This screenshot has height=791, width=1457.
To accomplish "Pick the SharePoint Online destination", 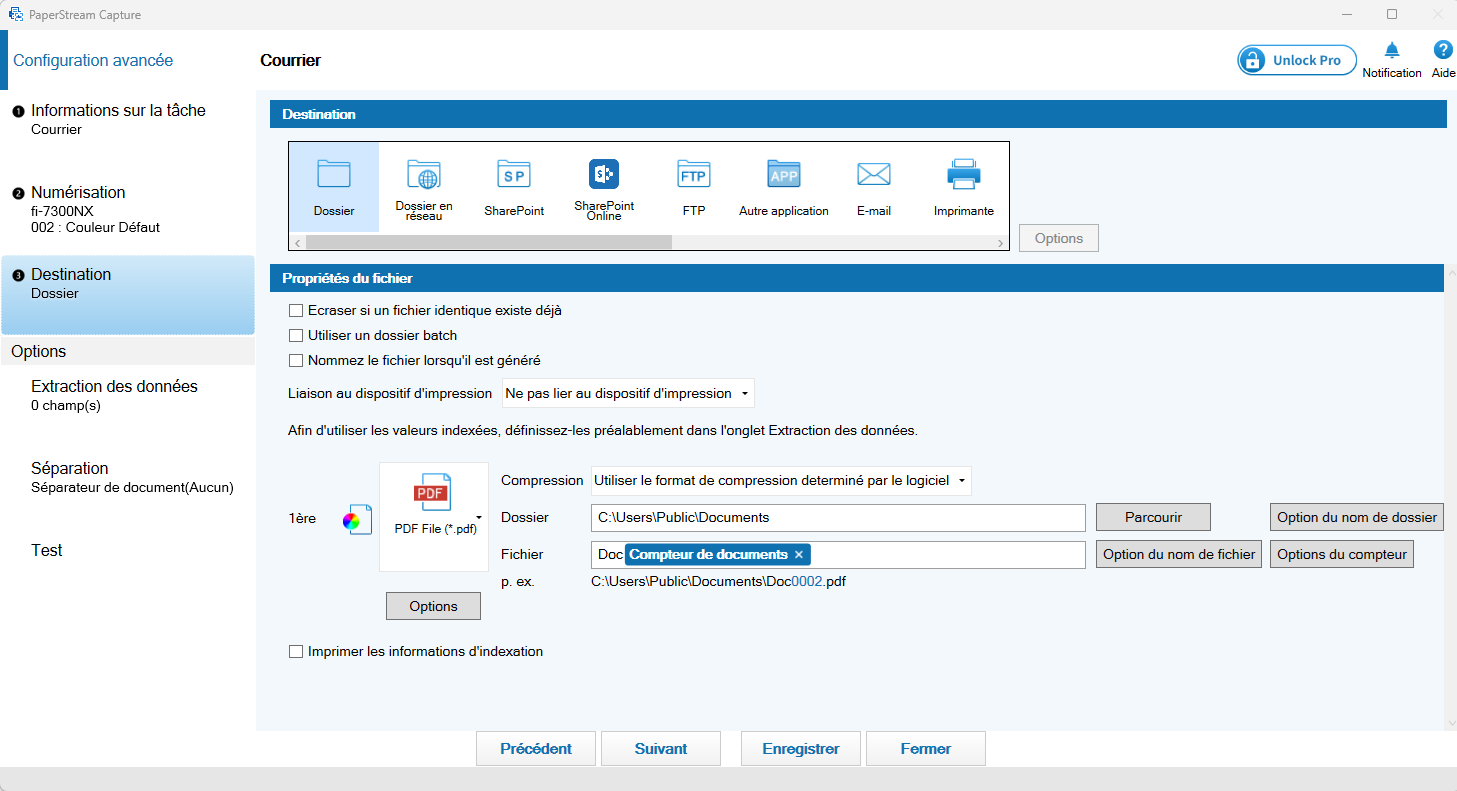I will click(x=604, y=187).
